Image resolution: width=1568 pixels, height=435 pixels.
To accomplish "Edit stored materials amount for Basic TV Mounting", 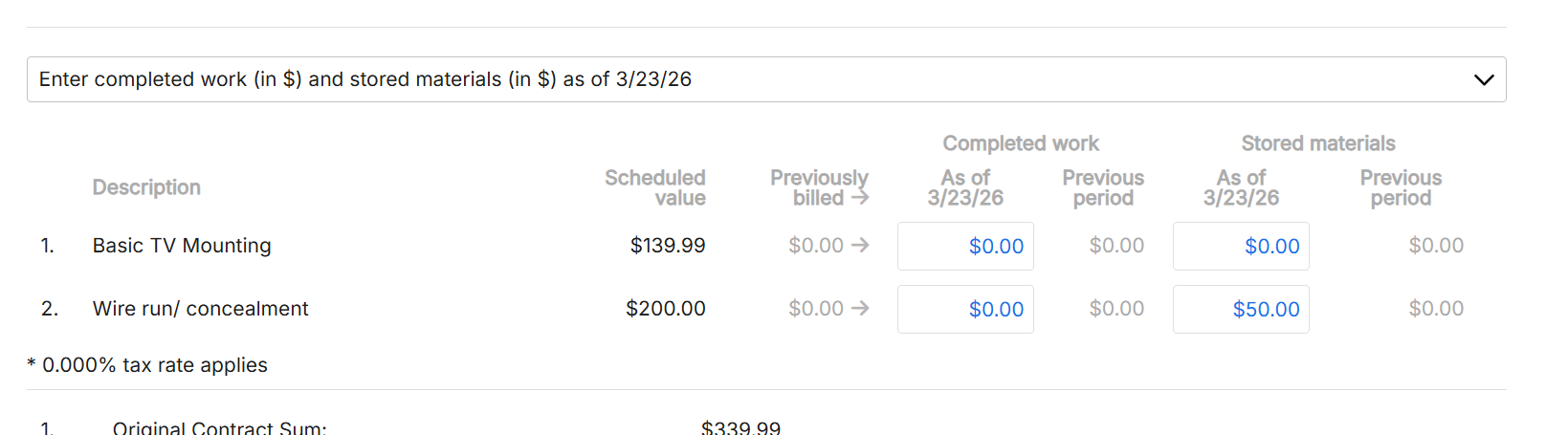I will 1241,247.
